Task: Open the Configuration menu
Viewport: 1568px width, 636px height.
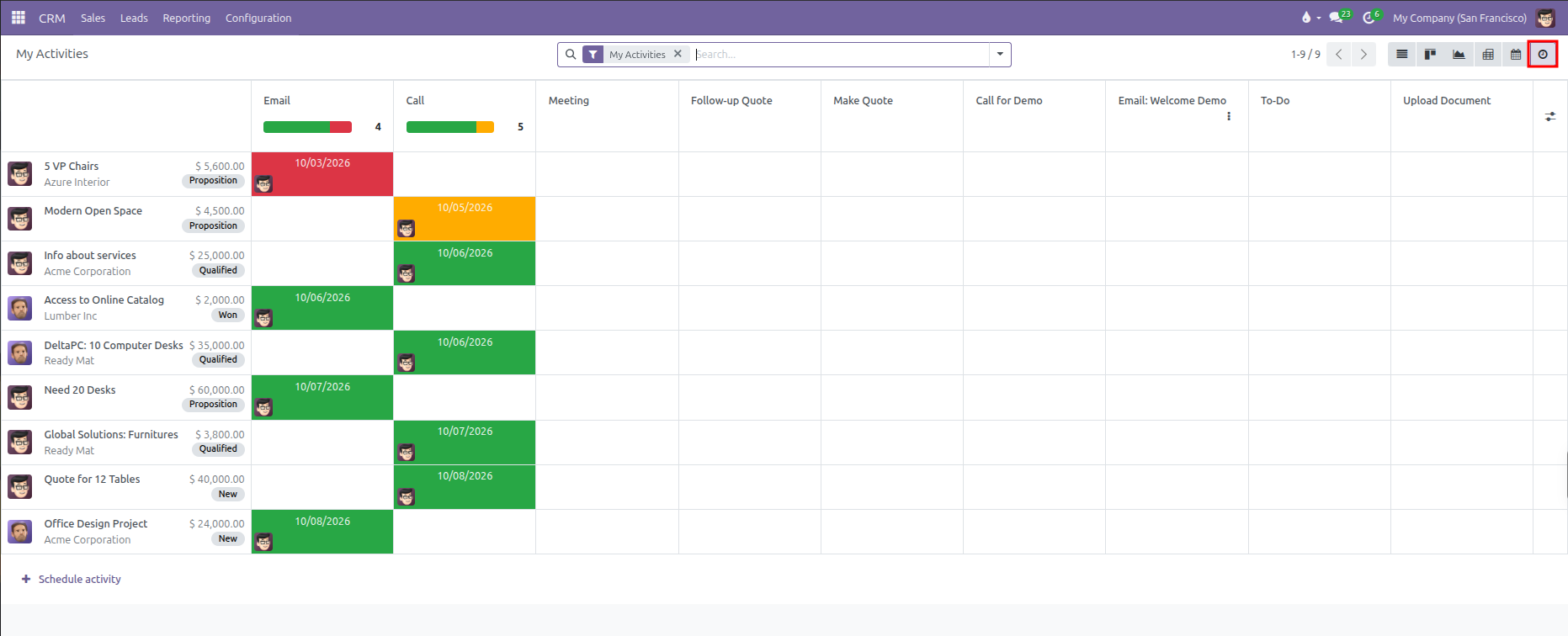Action: click(x=258, y=18)
